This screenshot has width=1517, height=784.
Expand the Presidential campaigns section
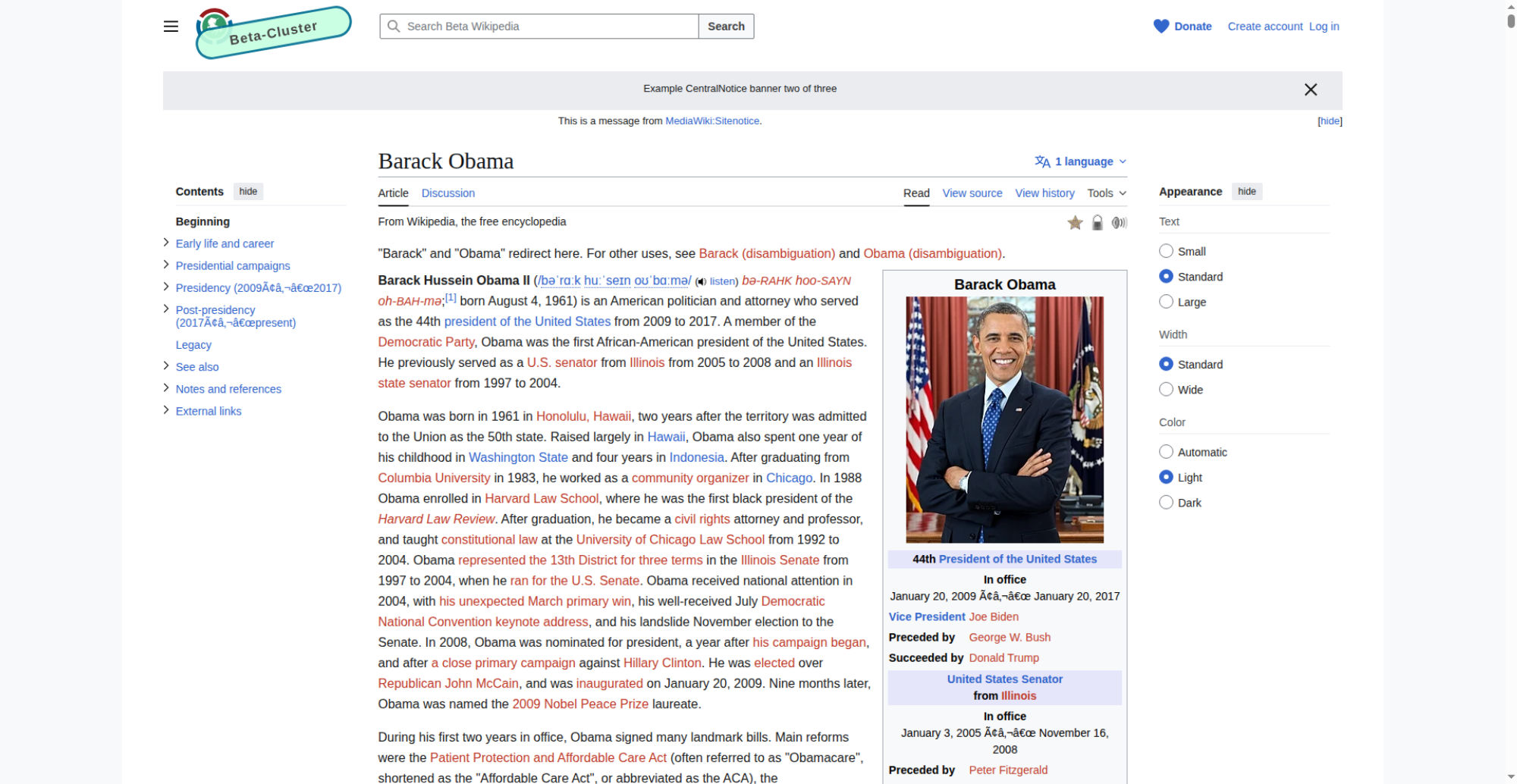click(166, 265)
